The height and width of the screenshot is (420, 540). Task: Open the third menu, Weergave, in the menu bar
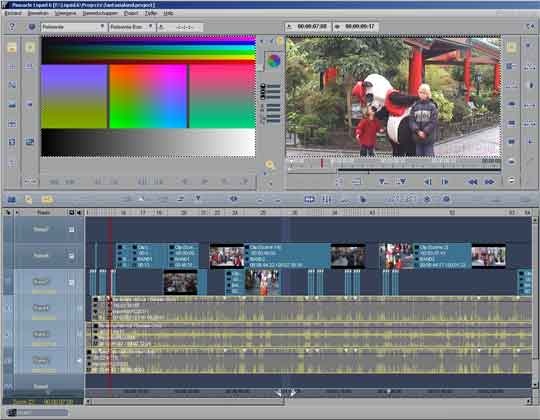(65, 13)
